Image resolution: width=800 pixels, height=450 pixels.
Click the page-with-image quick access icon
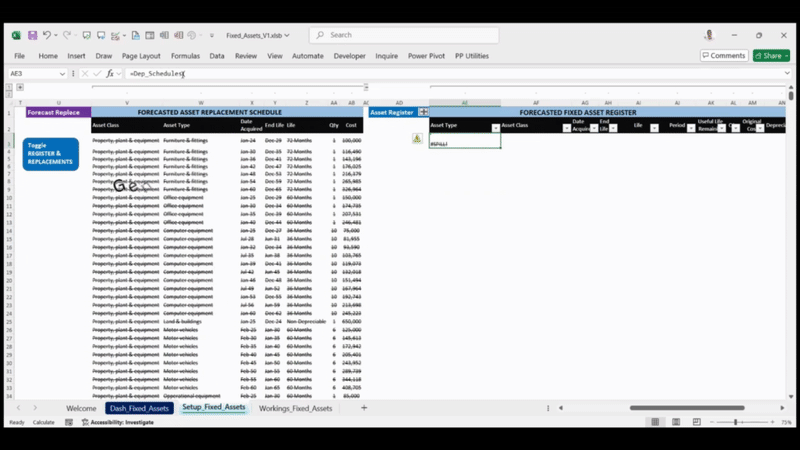coord(135,35)
